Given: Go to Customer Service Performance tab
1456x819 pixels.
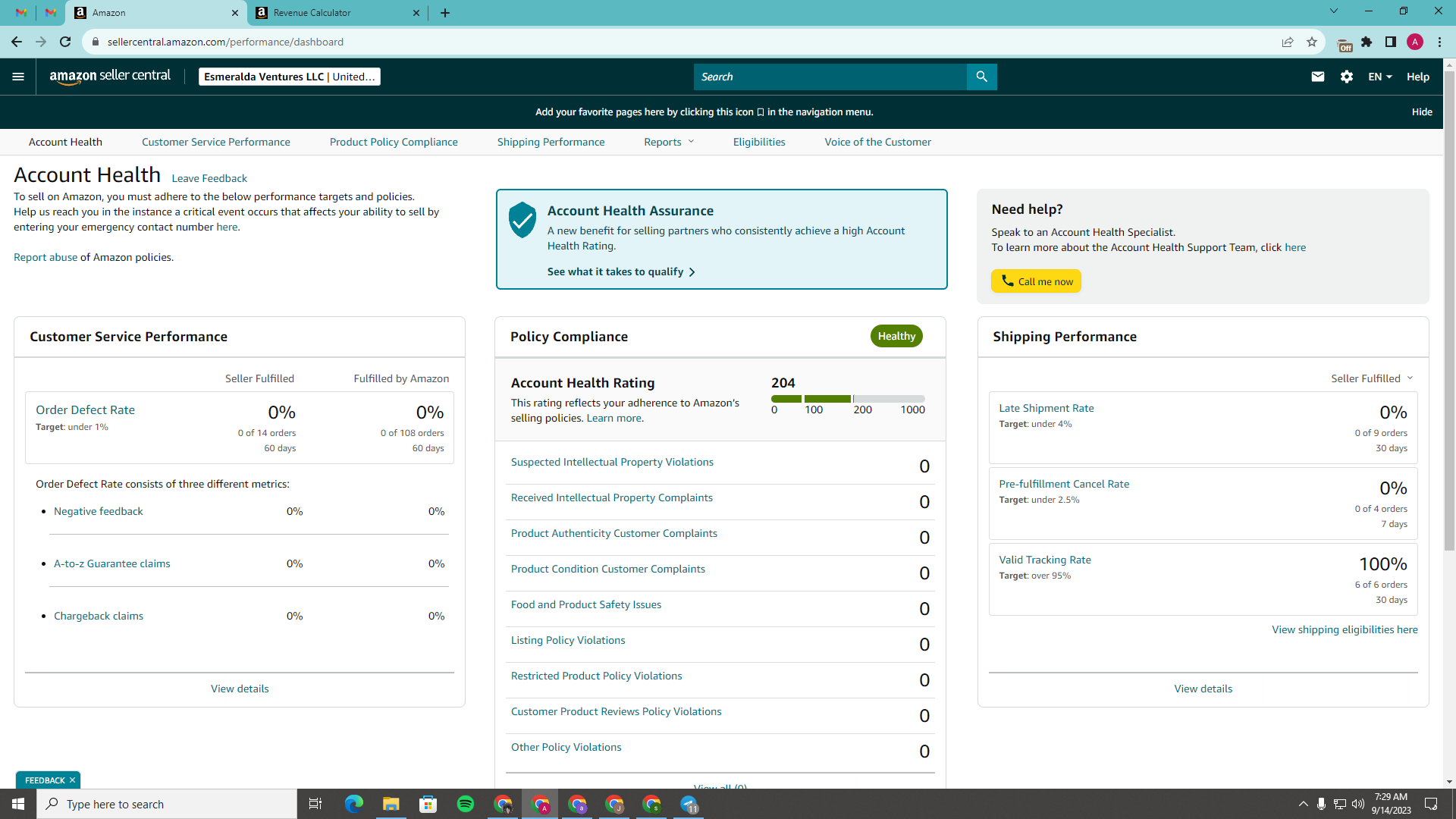Looking at the screenshot, I should pyautogui.click(x=216, y=142).
